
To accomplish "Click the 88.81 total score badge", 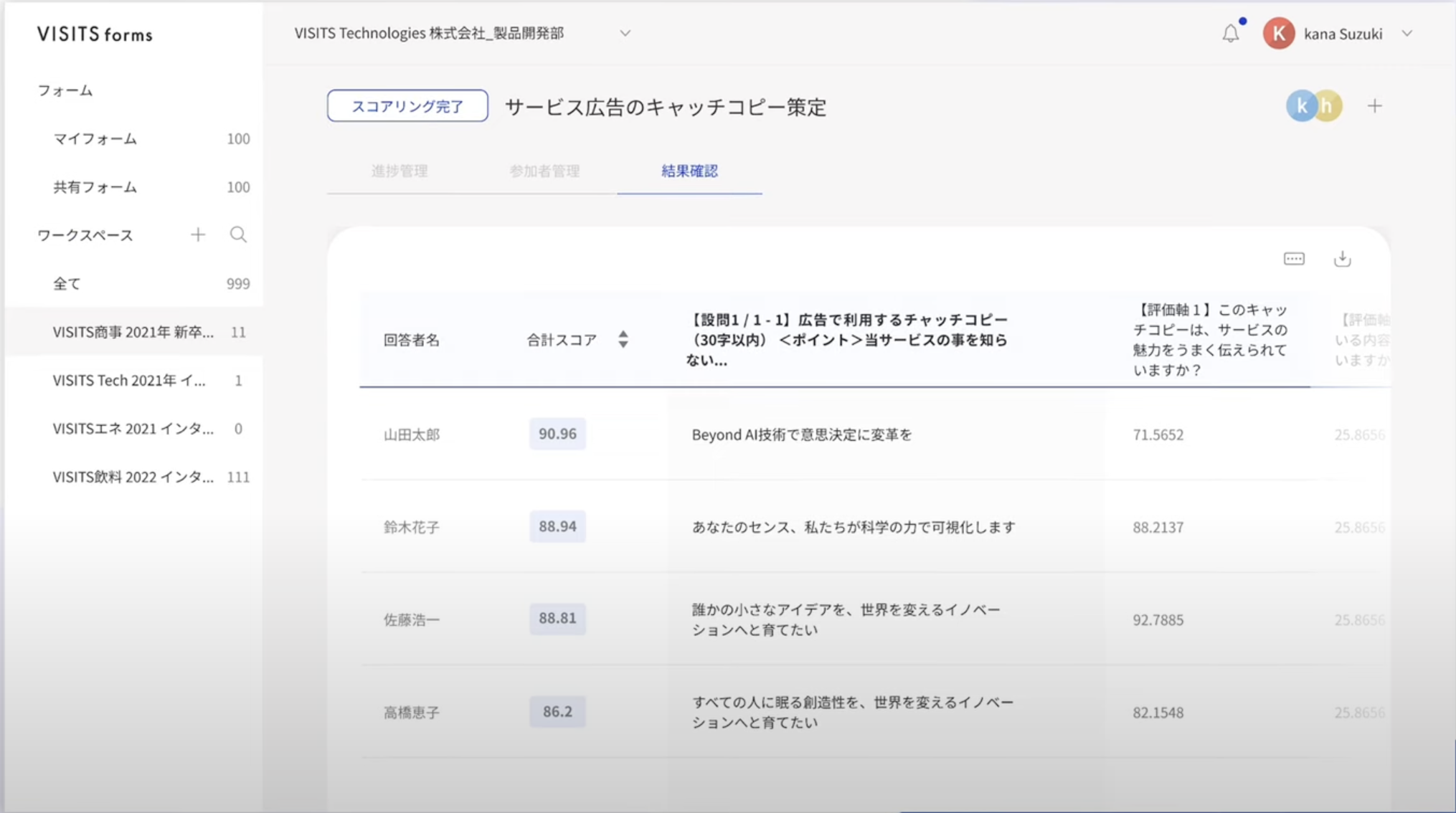I will [x=557, y=618].
